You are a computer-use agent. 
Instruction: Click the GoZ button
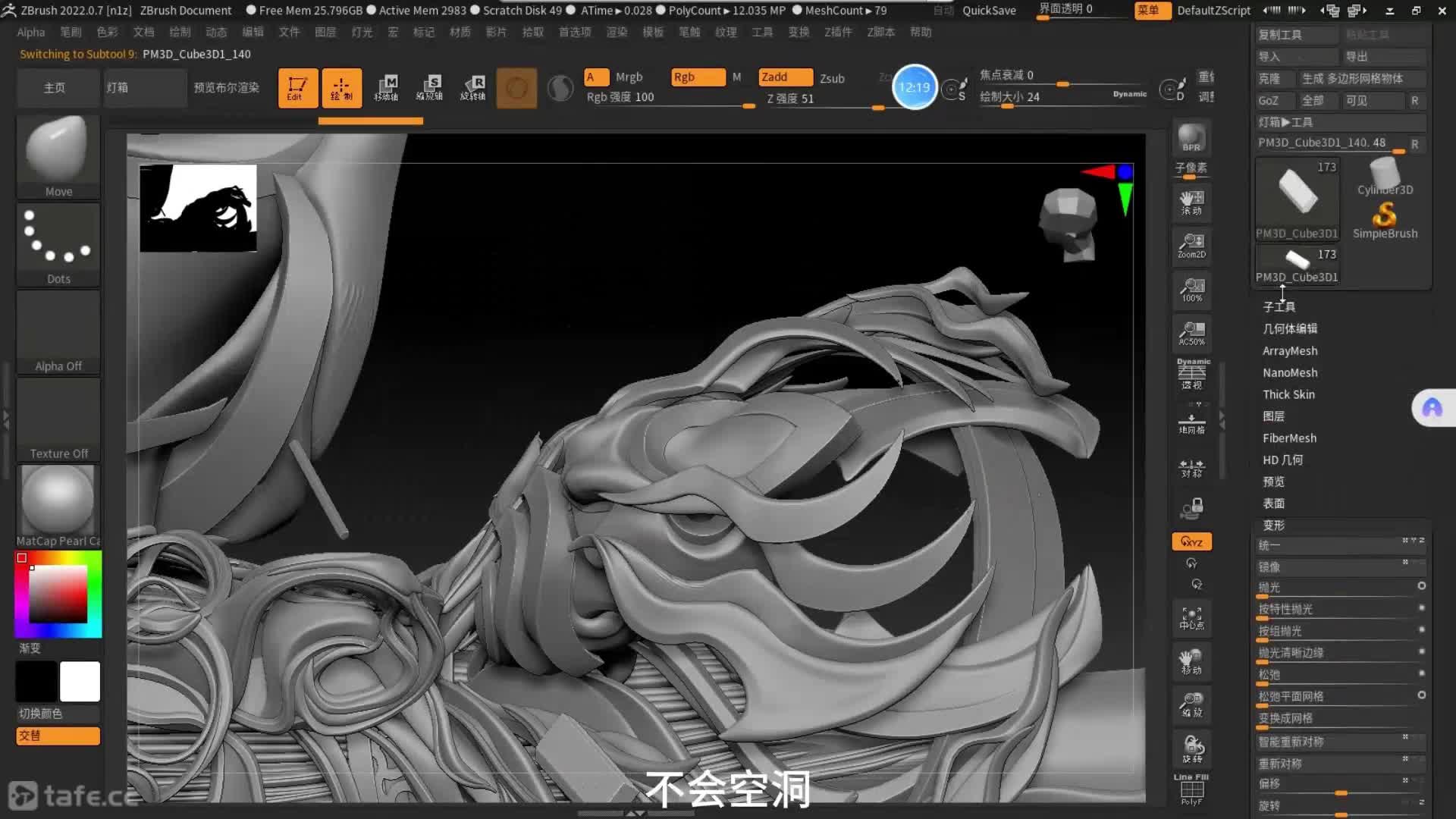(1269, 100)
